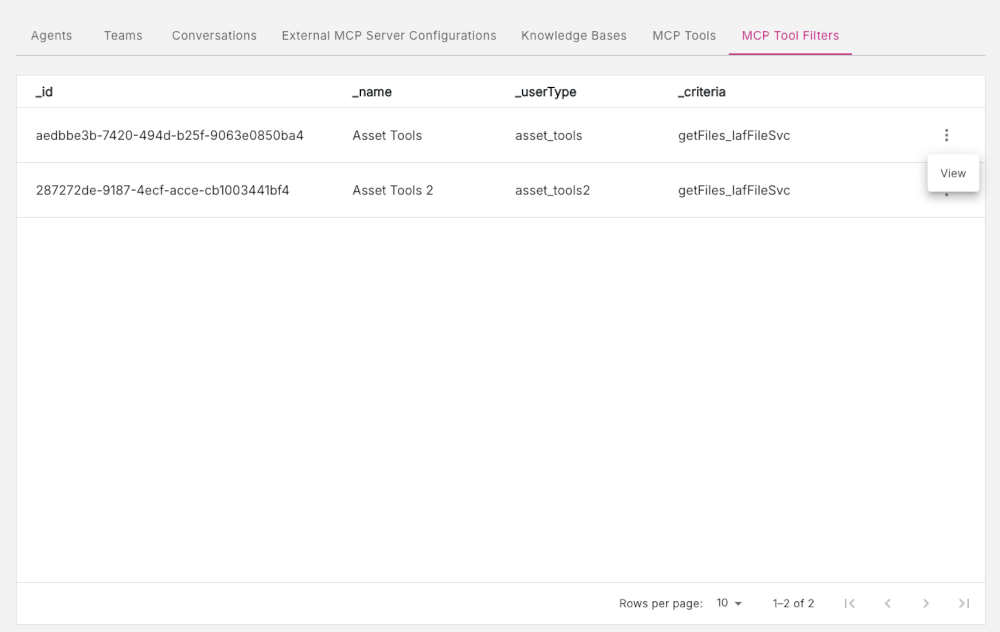Open External MCP Server Configurations tab

point(389,36)
